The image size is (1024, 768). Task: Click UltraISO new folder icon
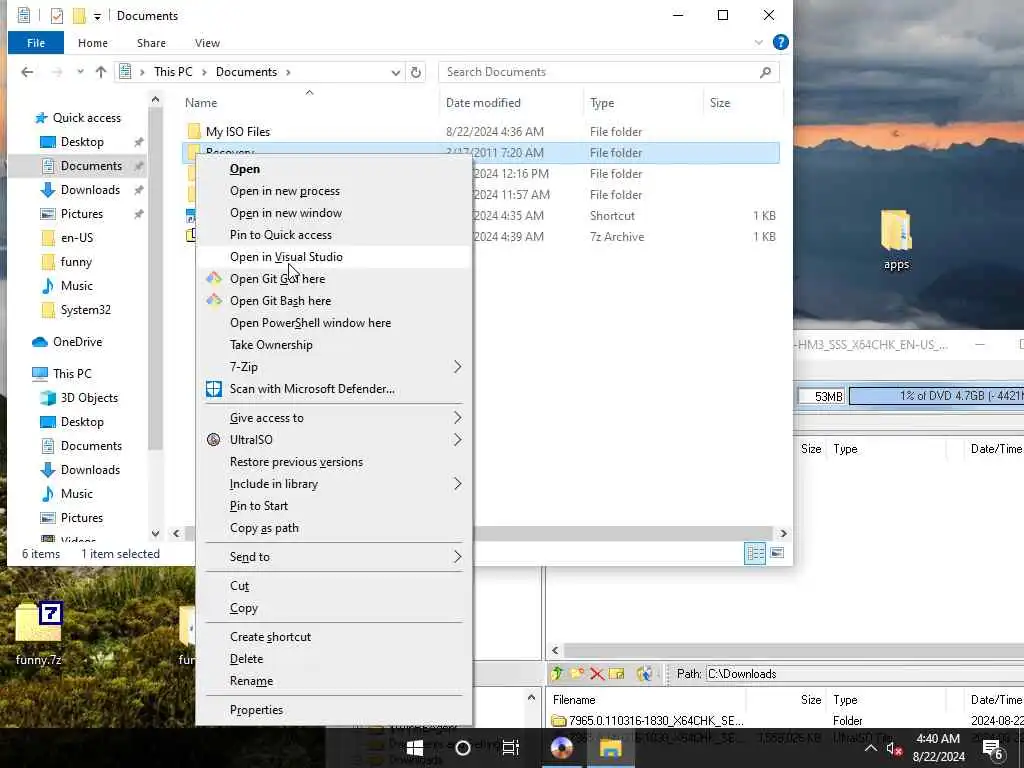(x=577, y=673)
